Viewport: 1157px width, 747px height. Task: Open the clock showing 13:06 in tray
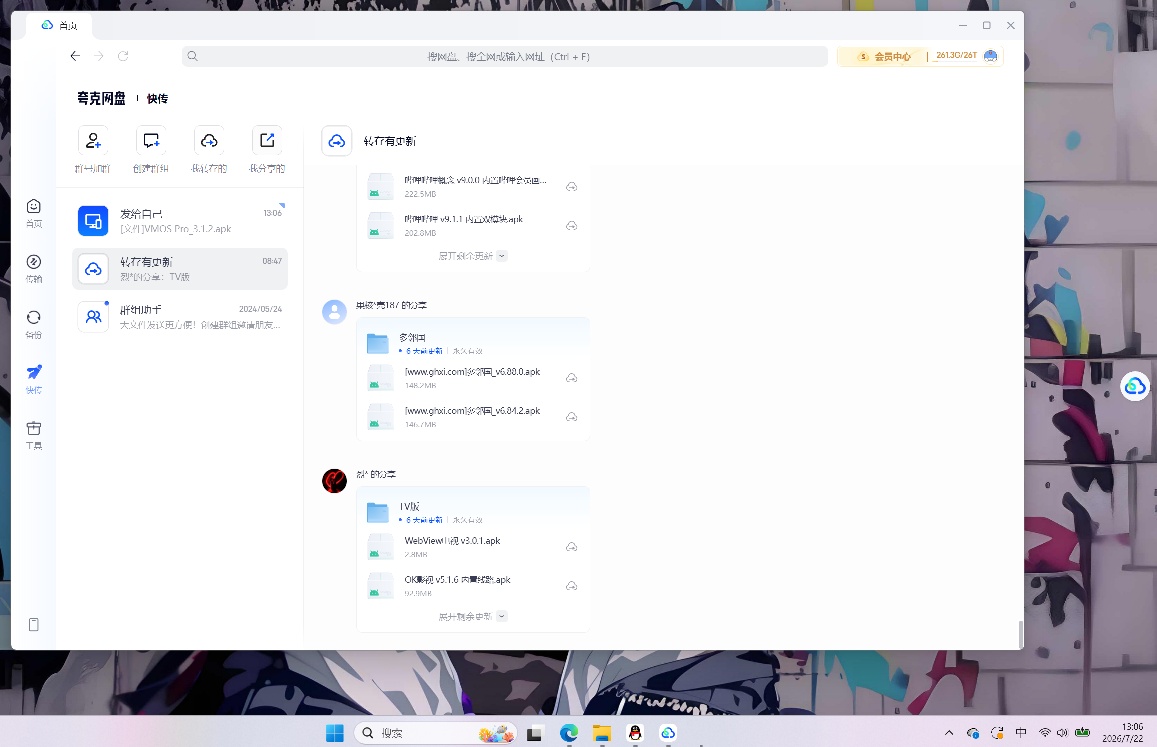[1123, 733]
